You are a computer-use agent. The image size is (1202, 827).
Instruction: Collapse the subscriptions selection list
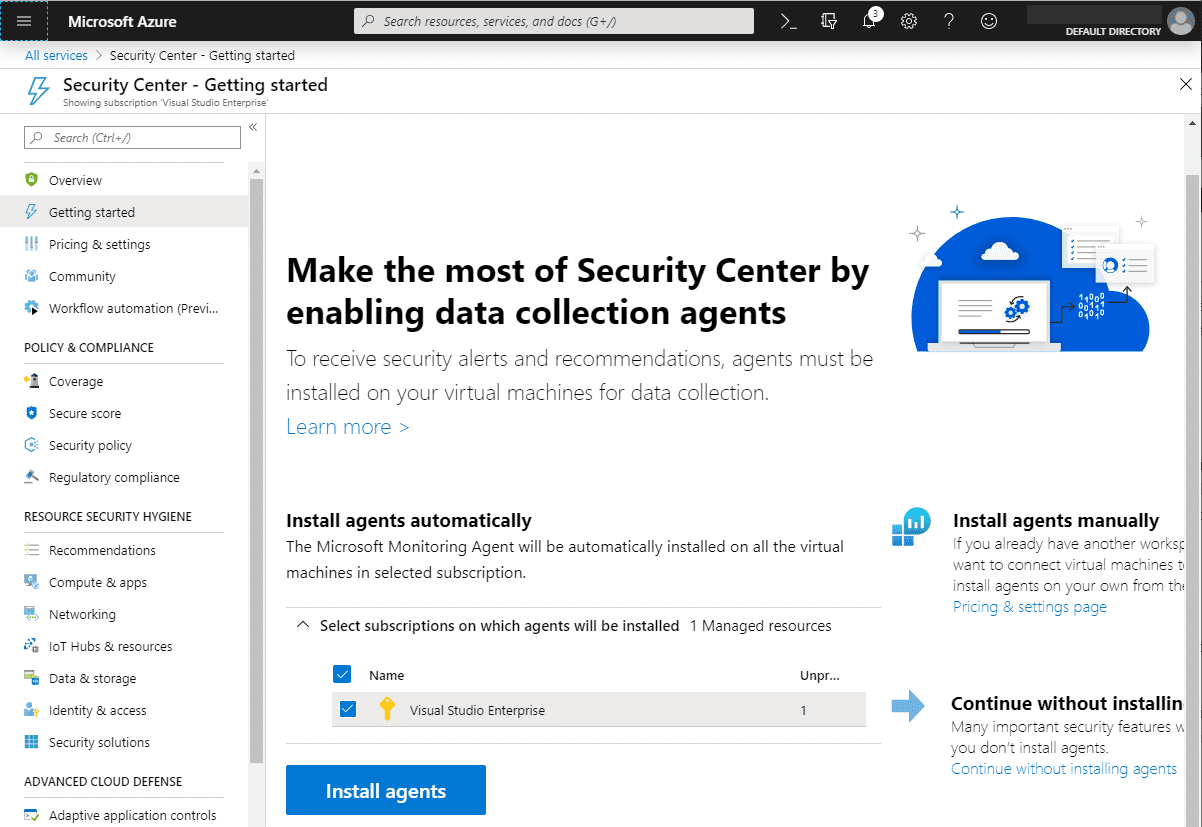click(x=303, y=623)
